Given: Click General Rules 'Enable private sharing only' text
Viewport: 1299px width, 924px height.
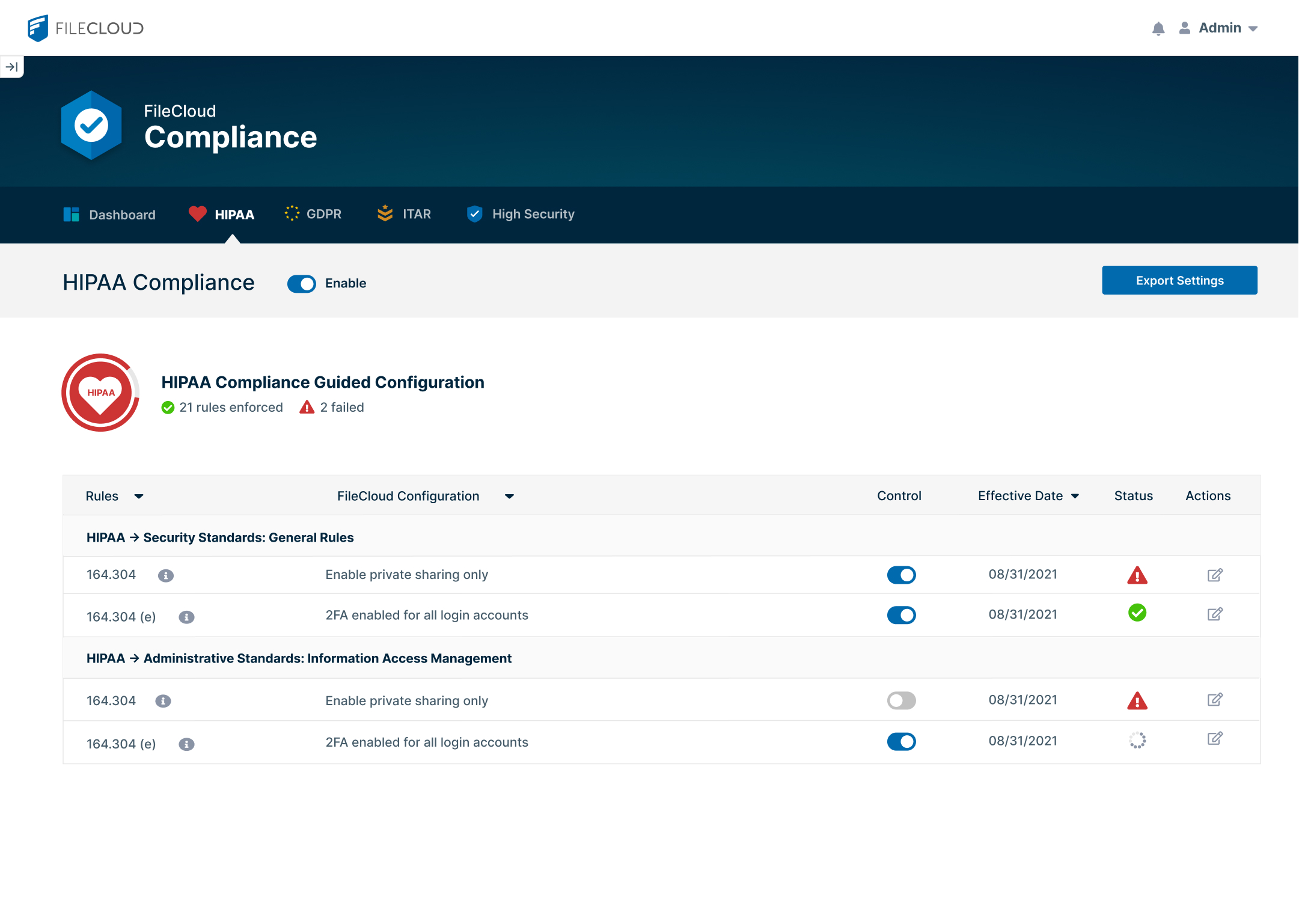Looking at the screenshot, I should coord(406,575).
